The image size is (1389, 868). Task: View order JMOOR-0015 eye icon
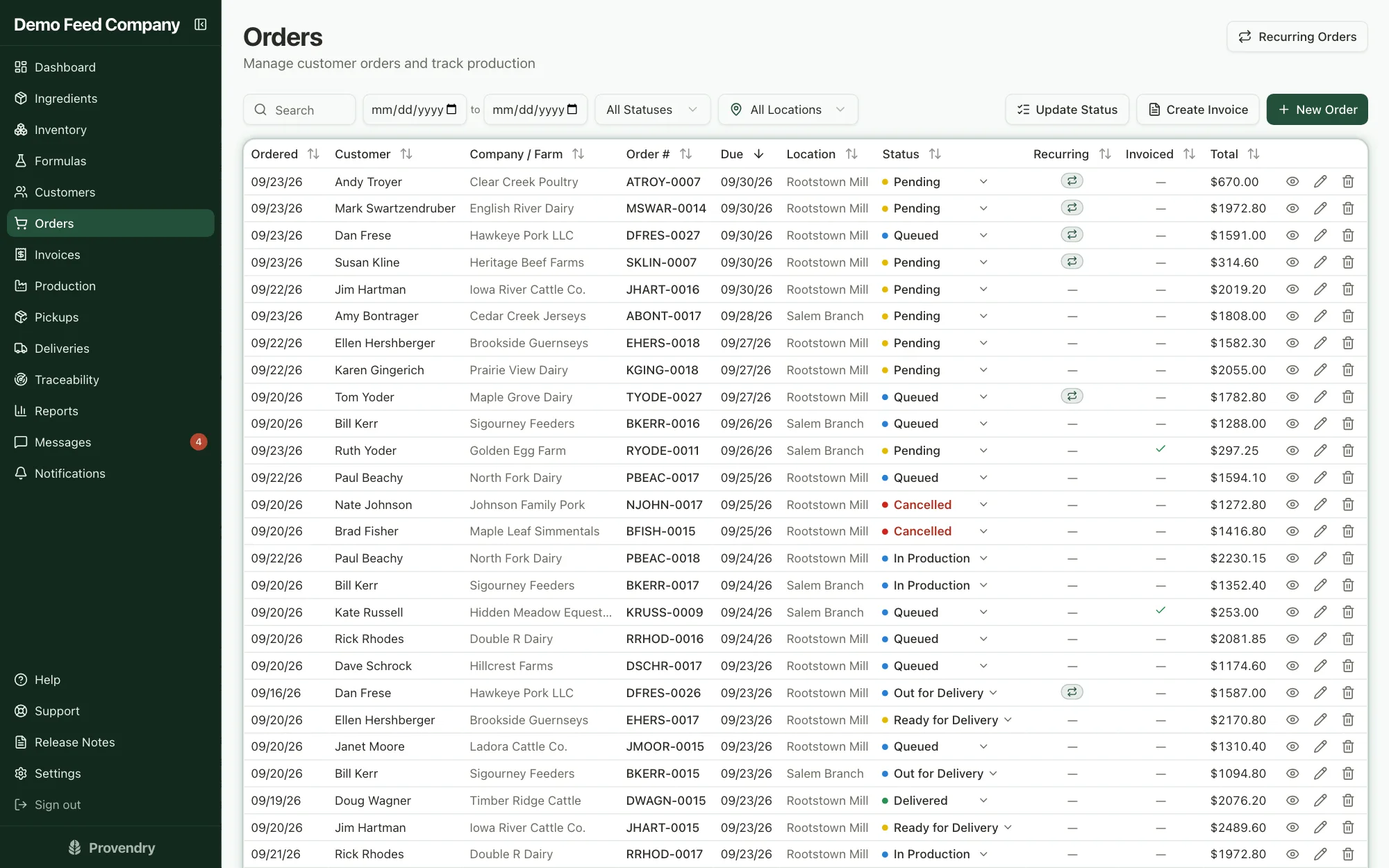[1292, 746]
